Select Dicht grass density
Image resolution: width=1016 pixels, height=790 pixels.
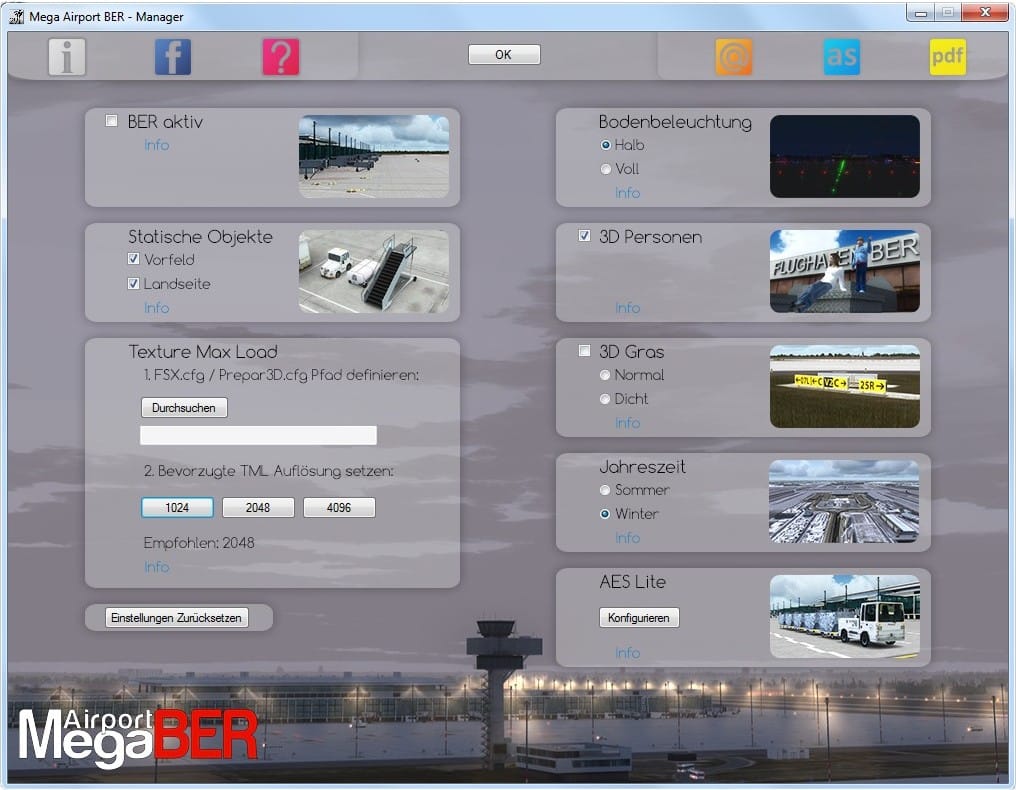pos(606,399)
